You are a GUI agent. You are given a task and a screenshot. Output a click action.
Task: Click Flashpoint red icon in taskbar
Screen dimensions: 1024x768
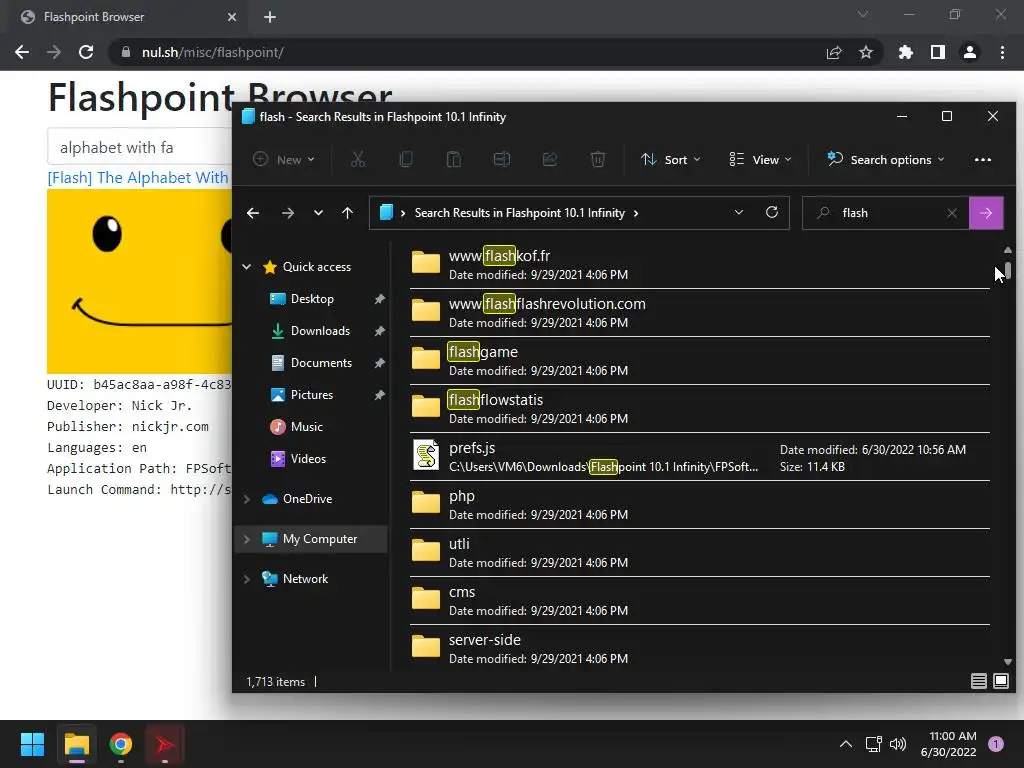(x=165, y=744)
